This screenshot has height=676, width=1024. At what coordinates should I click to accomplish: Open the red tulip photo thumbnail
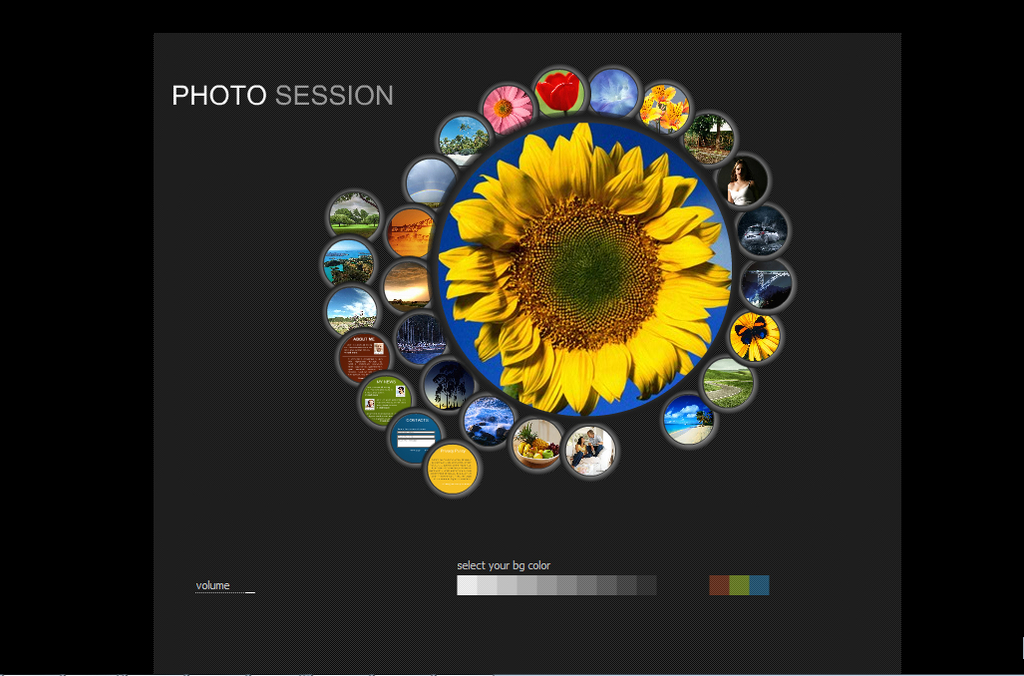(558, 92)
